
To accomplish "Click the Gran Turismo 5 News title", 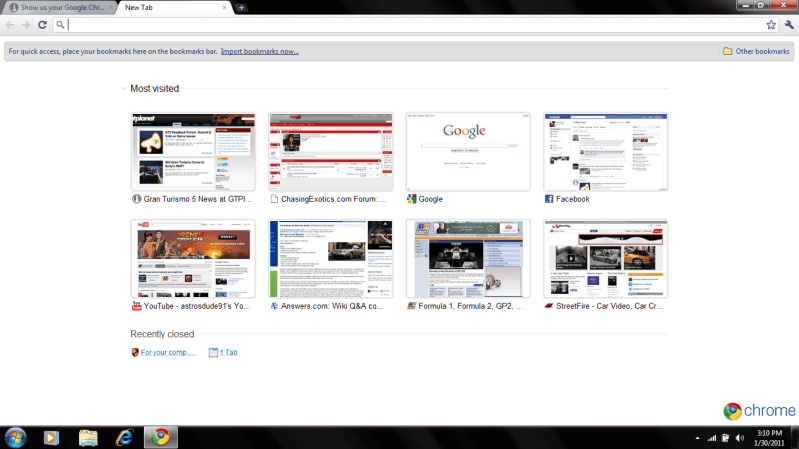I will (198, 199).
